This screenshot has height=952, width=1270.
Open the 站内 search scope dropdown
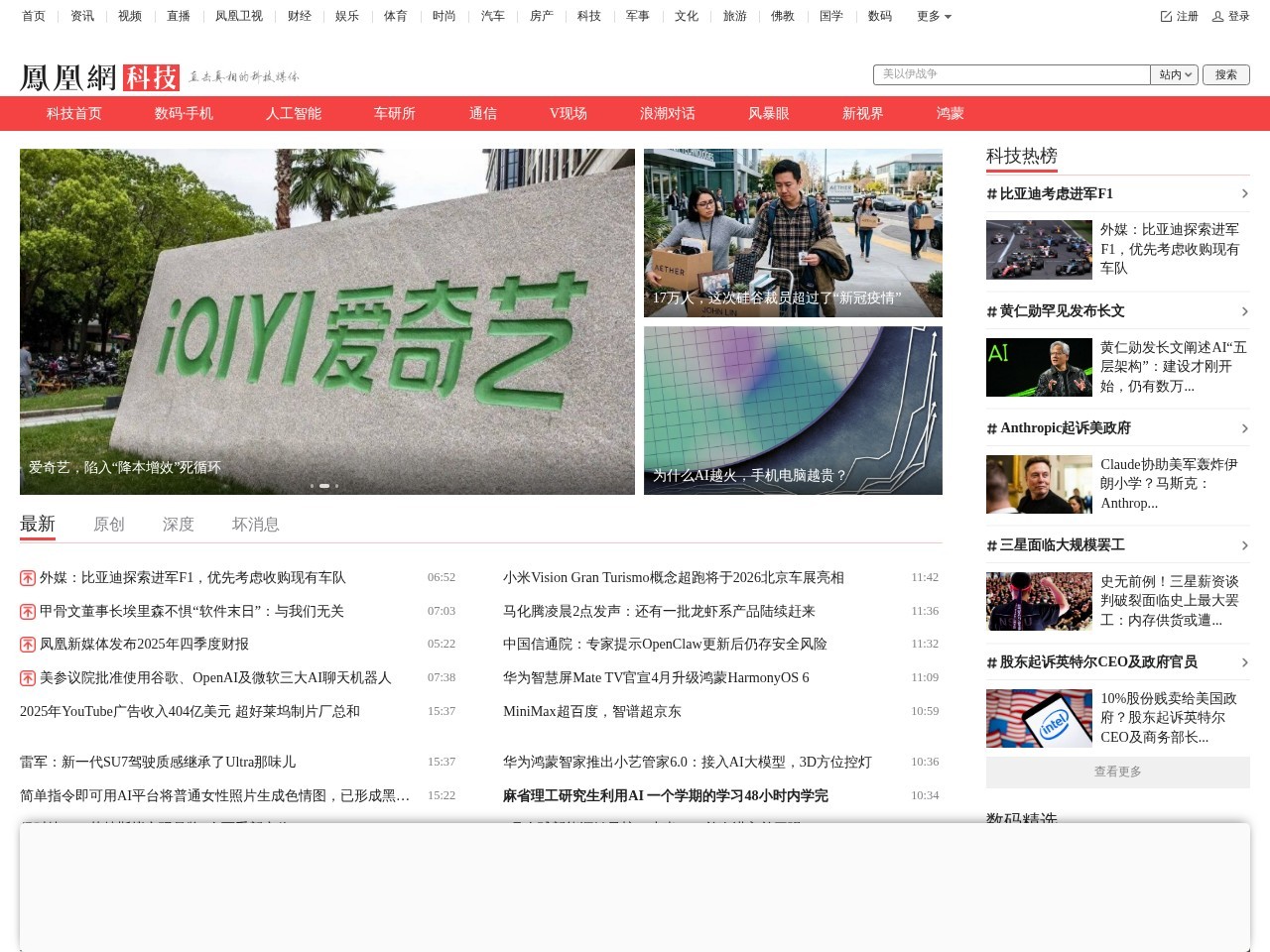coord(1174,74)
